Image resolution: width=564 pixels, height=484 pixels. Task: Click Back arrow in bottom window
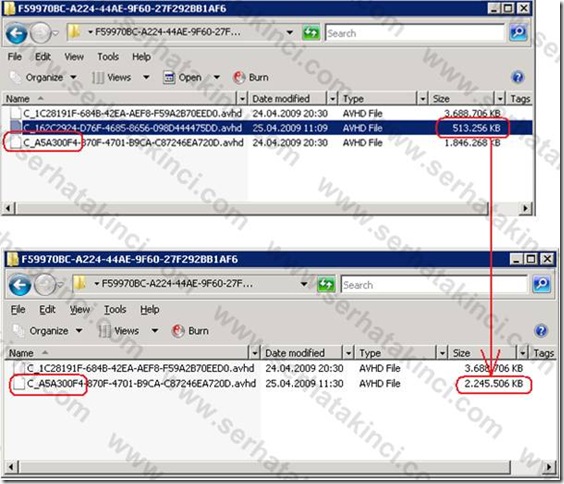click(x=19, y=285)
